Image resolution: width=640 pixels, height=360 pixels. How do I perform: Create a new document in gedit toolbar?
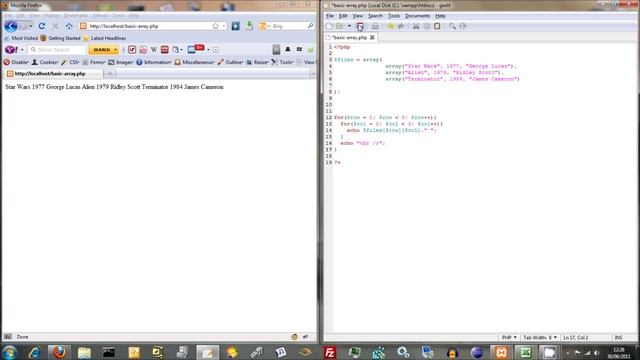tap(329, 26)
